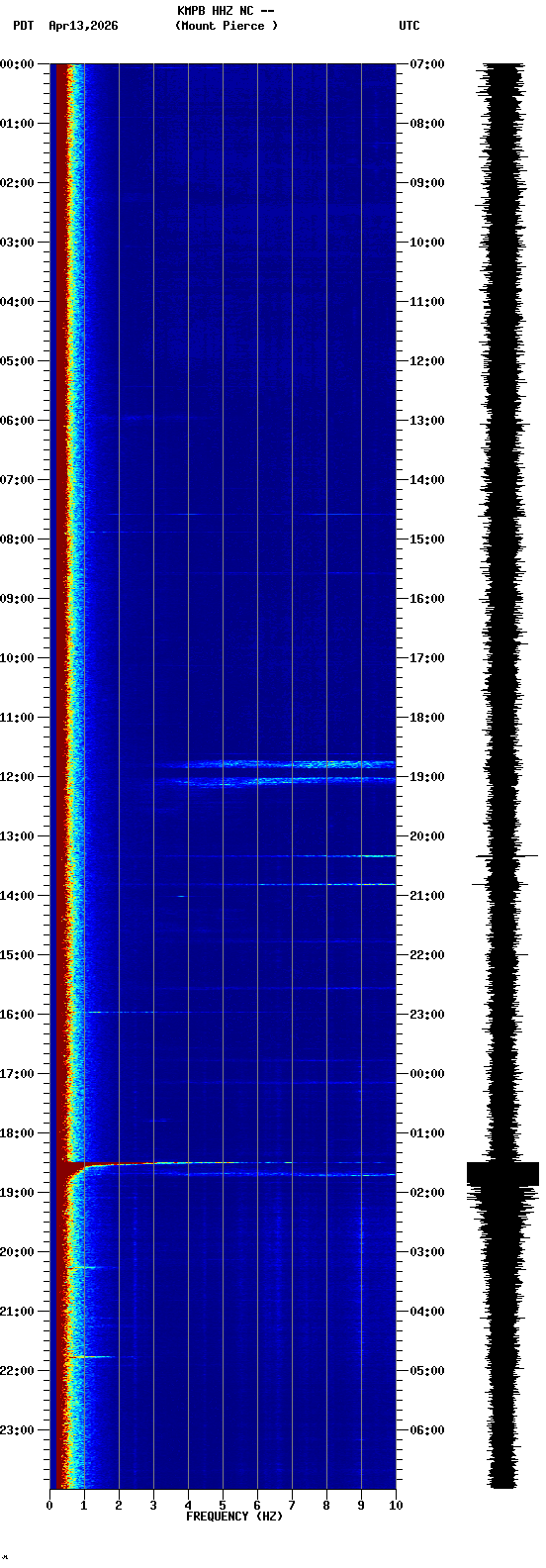Click the 02:00 UTC time label
The height and width of the screenshot is (1568, 546).
pyautogui.click(x=427, y=1193)
